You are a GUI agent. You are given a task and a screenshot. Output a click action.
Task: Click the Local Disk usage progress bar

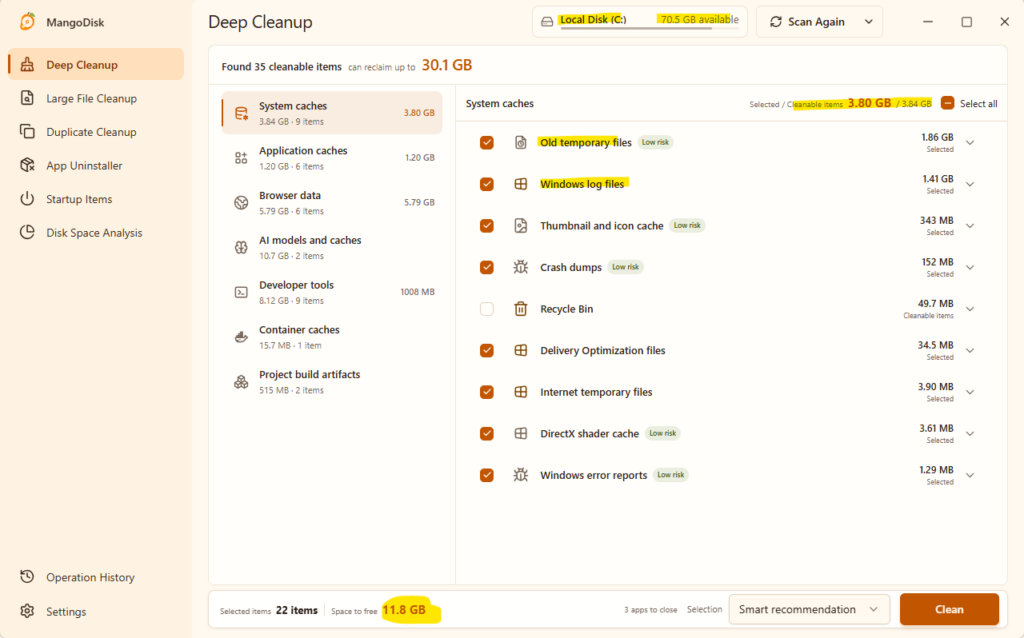tap(649, 28)
